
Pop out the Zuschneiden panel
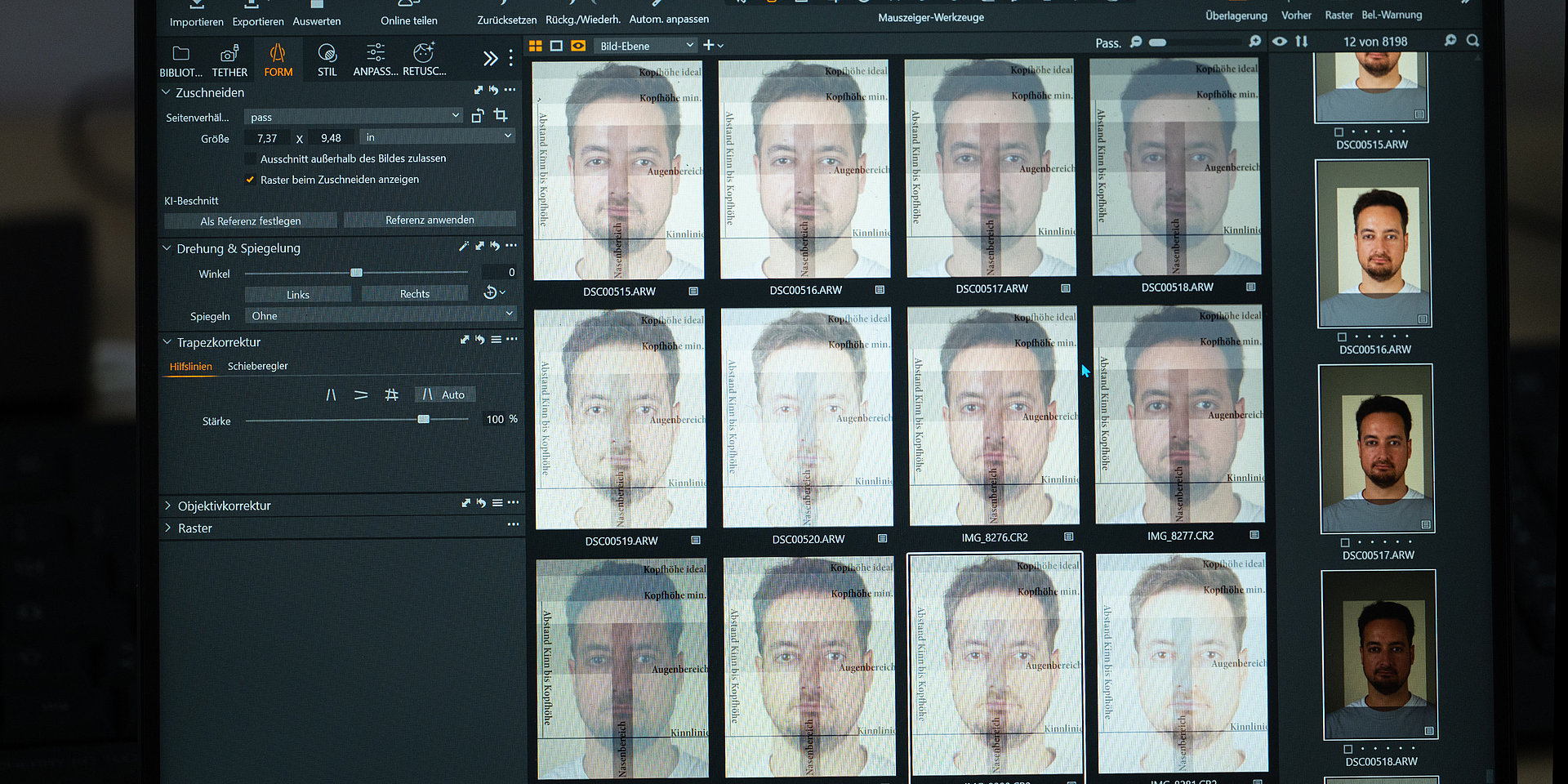(x=479, y=90)
